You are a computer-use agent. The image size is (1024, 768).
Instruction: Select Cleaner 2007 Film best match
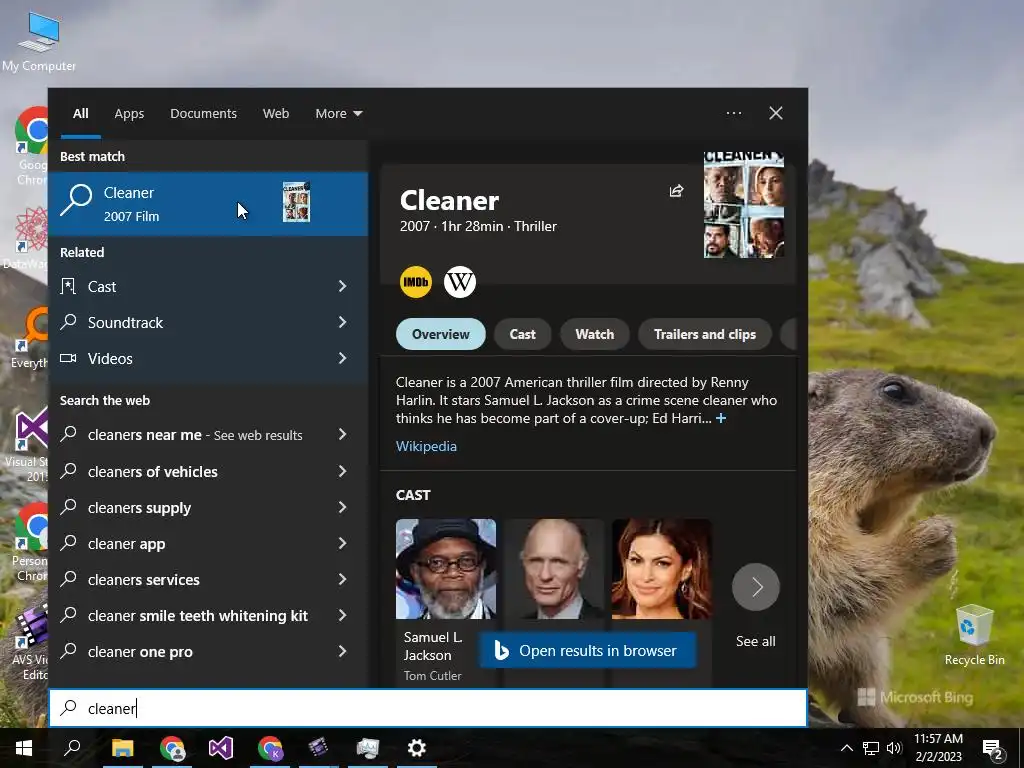[208, 203]
